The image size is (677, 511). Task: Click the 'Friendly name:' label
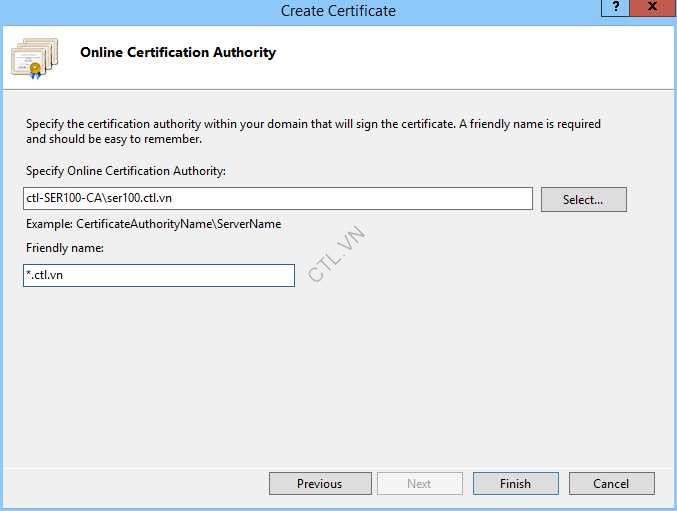pos(65,248)
